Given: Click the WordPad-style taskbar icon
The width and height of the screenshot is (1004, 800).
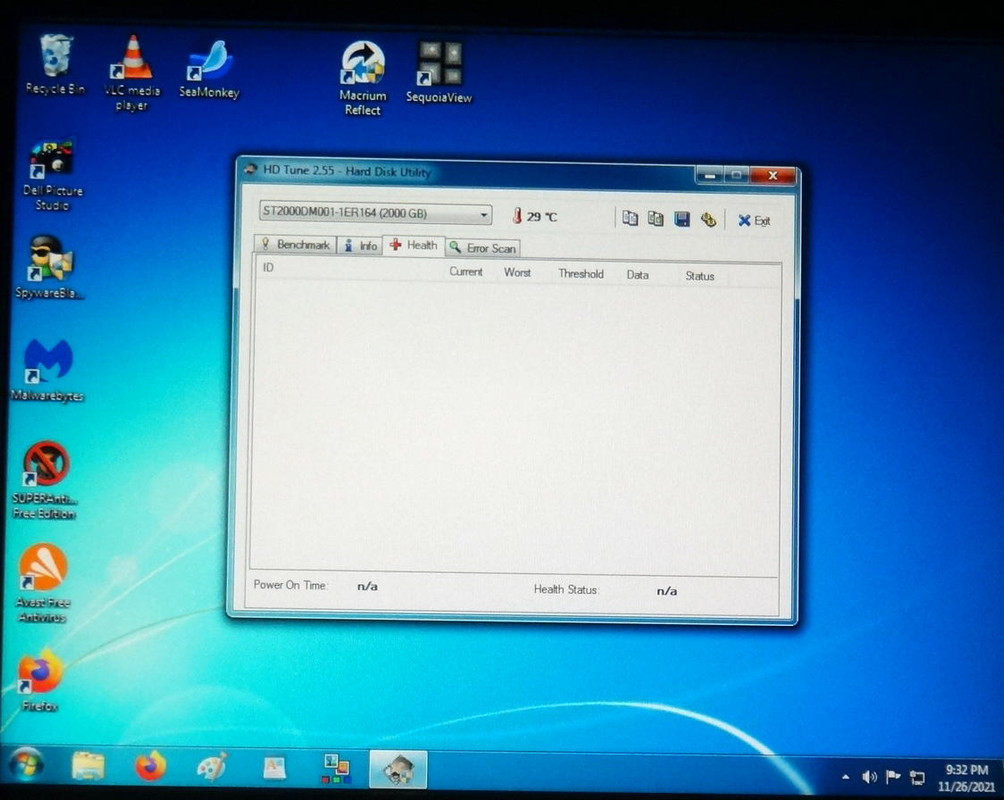Looking at the screenshot, I should pos(274,768).
